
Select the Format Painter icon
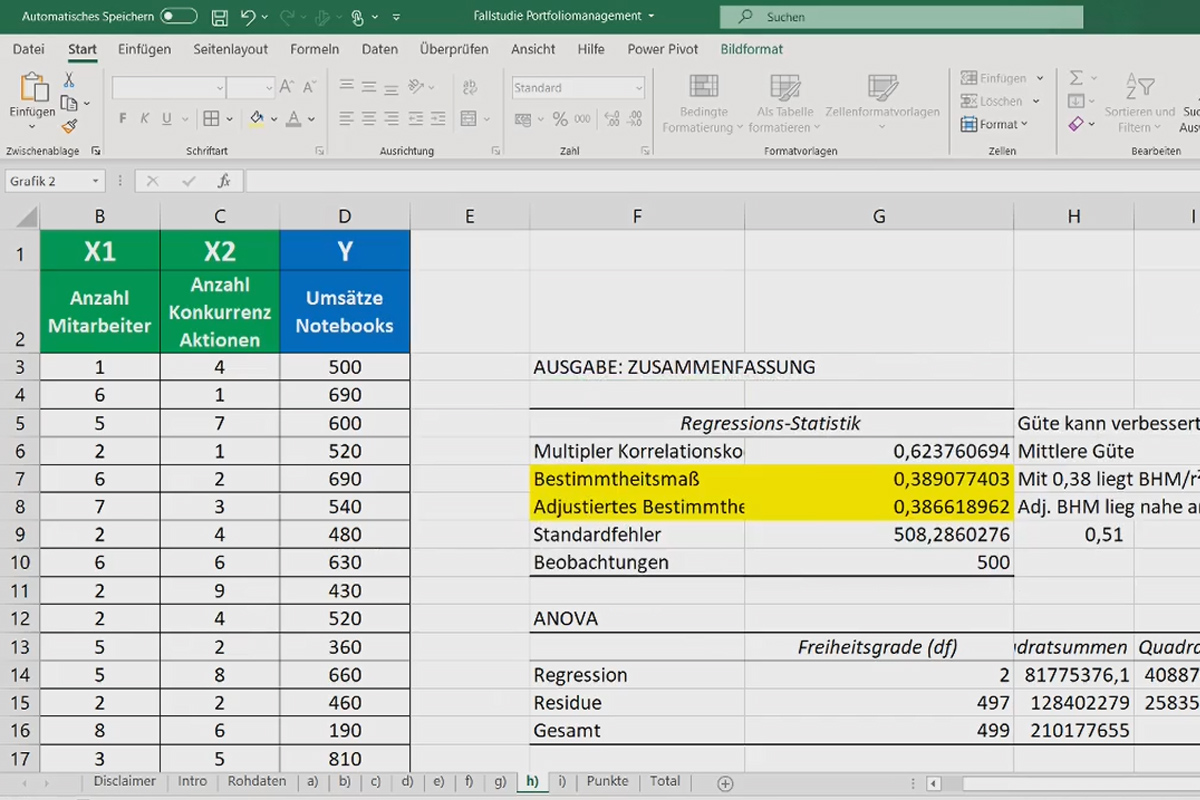coord(68,125)
